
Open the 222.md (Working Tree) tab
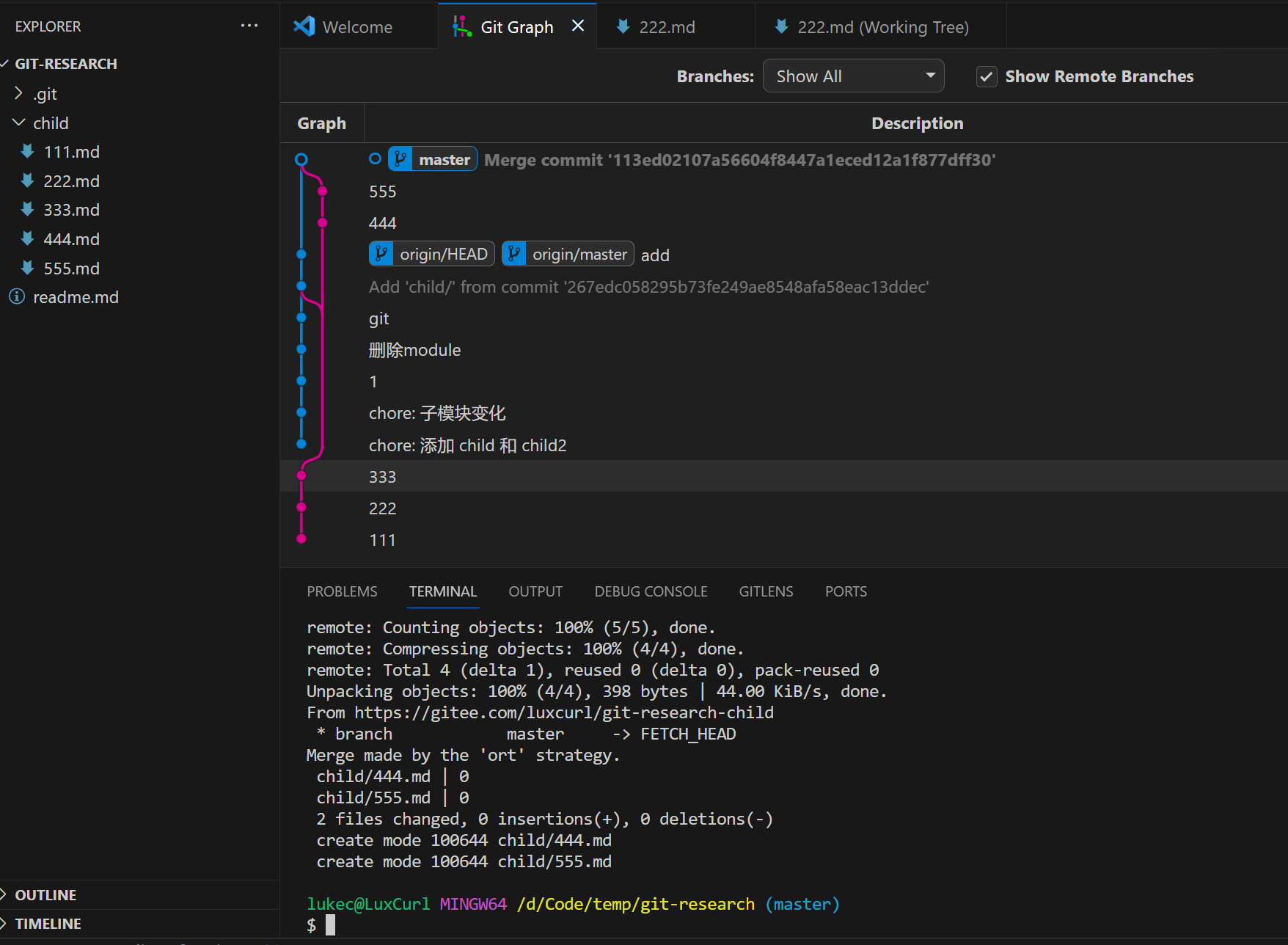tap(881, 27)
